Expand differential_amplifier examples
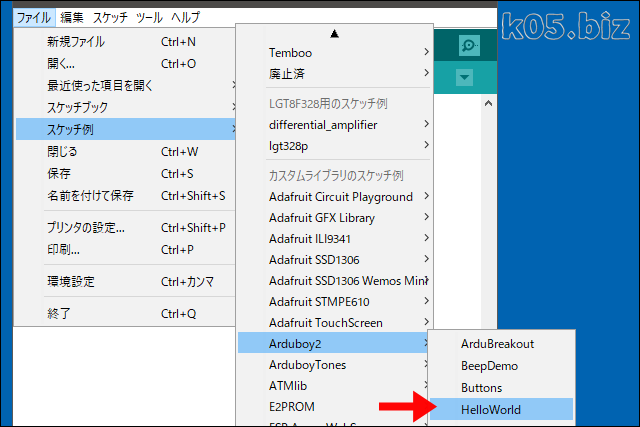The width and height of the screenshot is (640, 427). coord(335,125)
